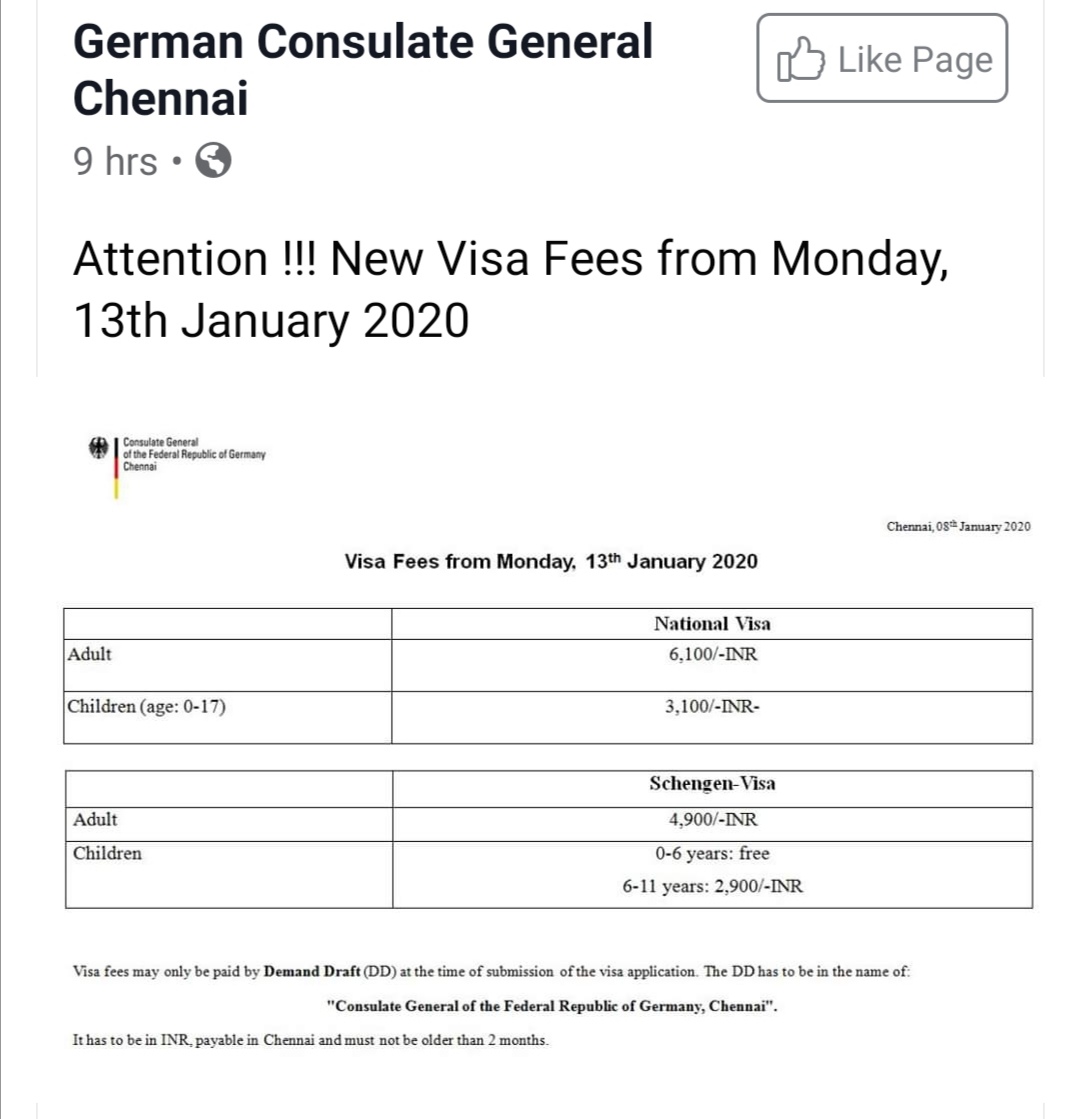Screen dimensions: 1080x1119
Task: Click the Consulate General letterhead text
Action: pyautogui.click(x=193, y=454)
